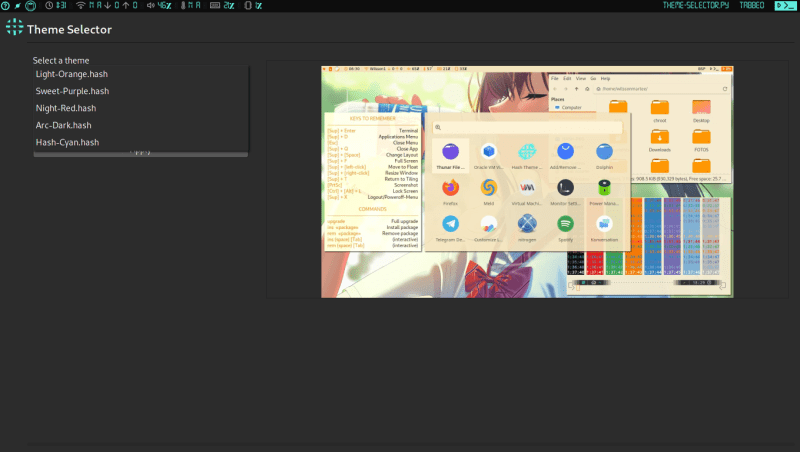Select the Light-Orange.hash theme
800x452 pixels.
pos(72,74)
